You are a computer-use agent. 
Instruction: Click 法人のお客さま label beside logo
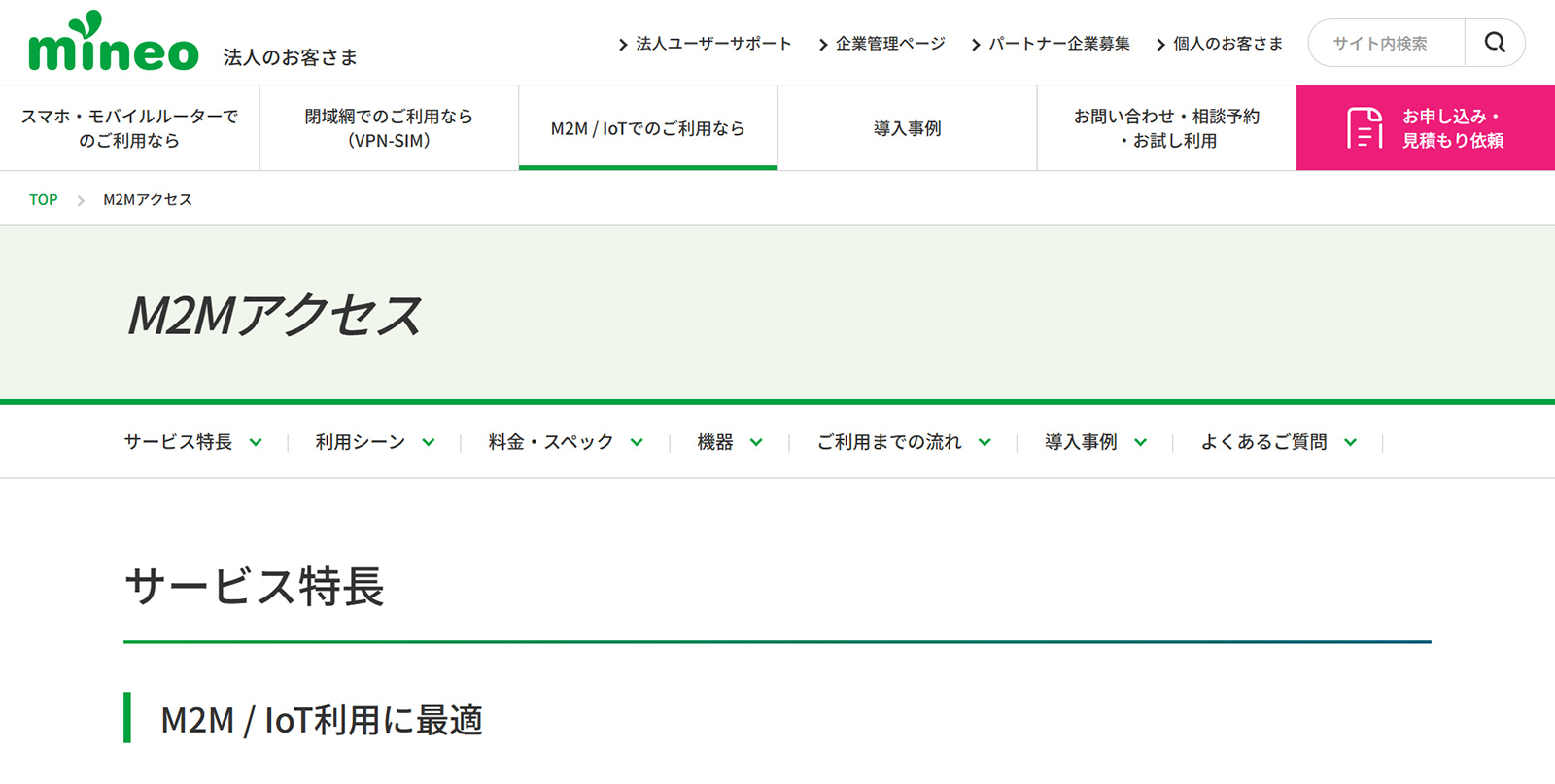[x=290, y=57]
